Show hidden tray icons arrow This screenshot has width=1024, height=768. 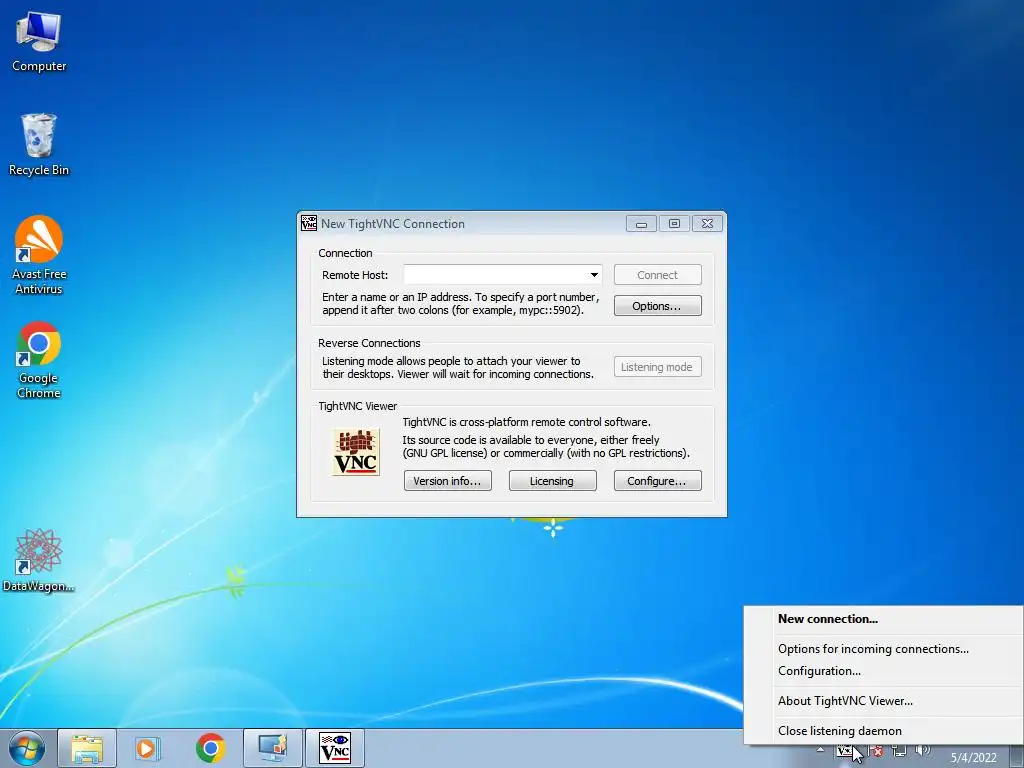820,750
